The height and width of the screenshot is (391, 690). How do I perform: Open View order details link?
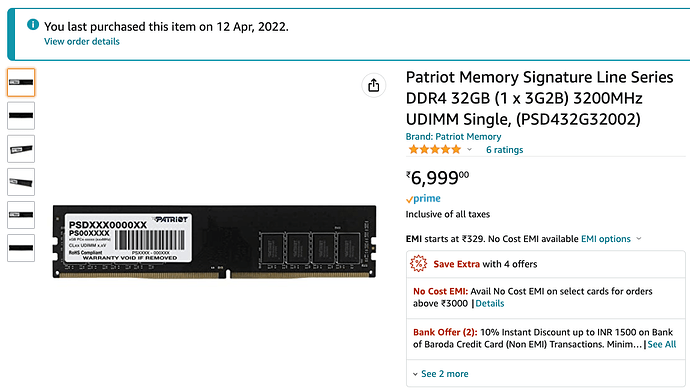(x=82, y=41)
